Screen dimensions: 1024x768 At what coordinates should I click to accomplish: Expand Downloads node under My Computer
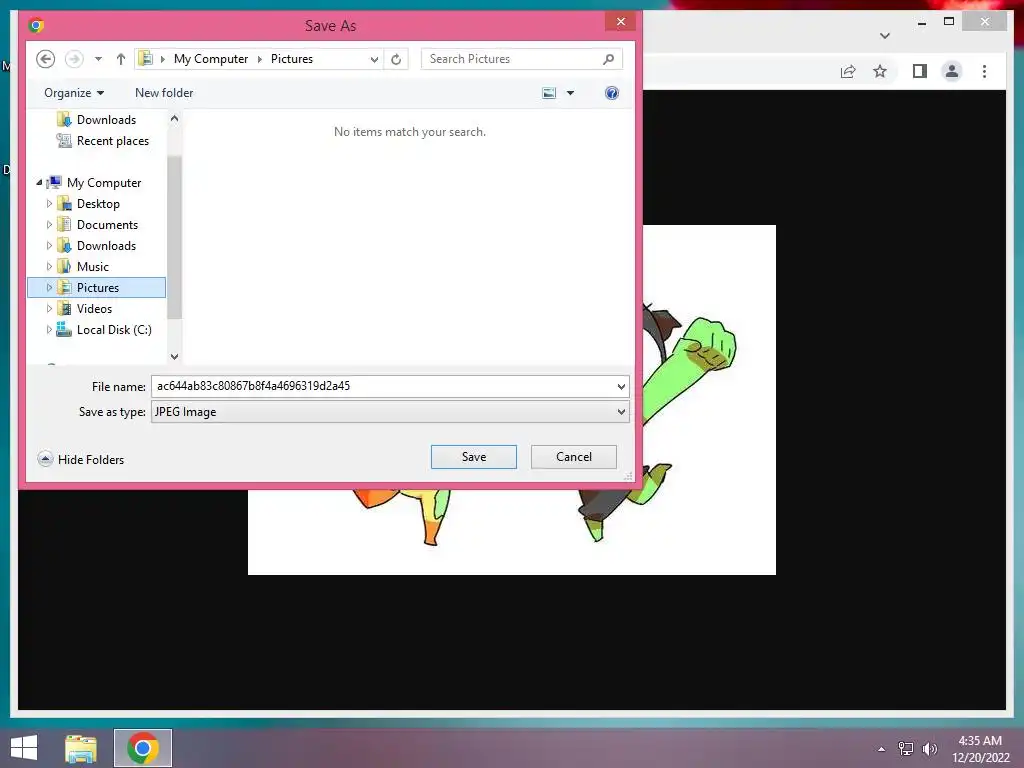tap(49, 246)
